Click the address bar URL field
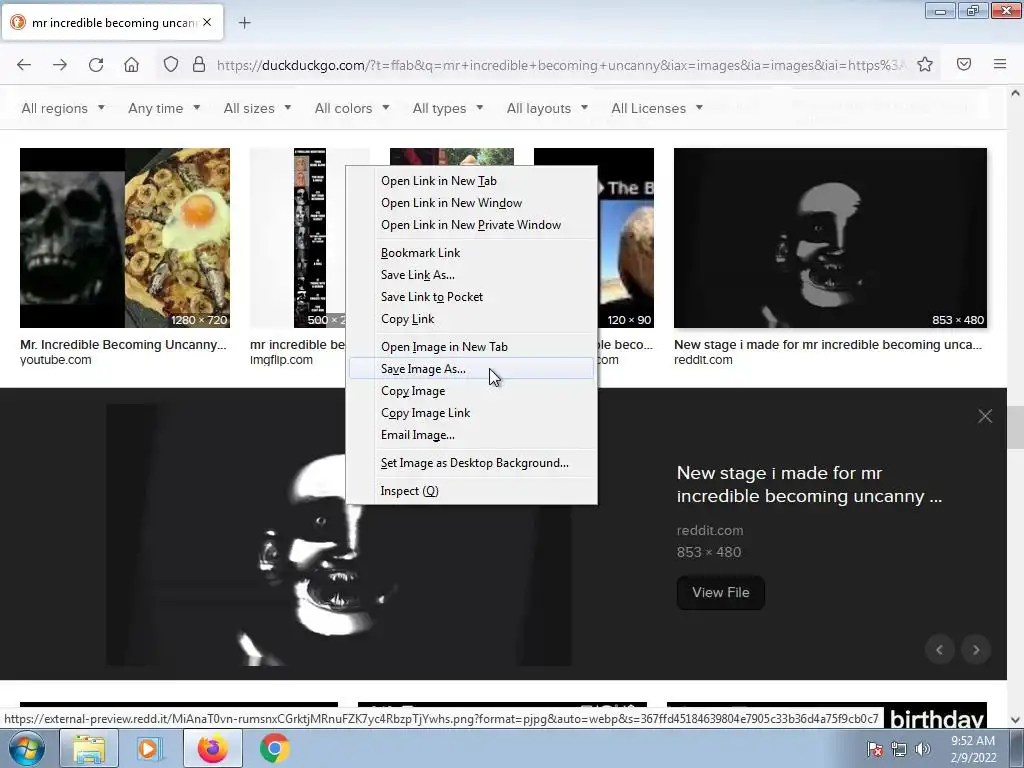Viewport: 1024px width, 768px height. (562, 65)
